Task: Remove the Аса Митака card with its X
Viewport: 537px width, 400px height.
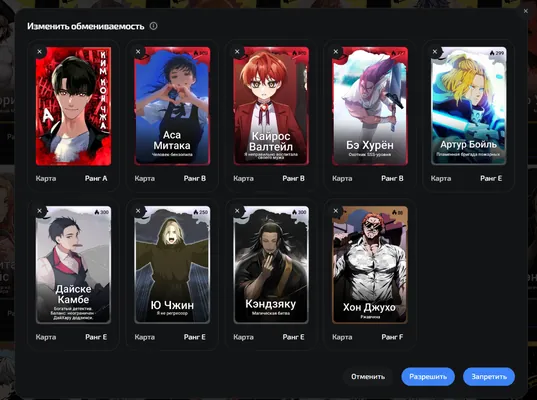Action: [138, 51]
